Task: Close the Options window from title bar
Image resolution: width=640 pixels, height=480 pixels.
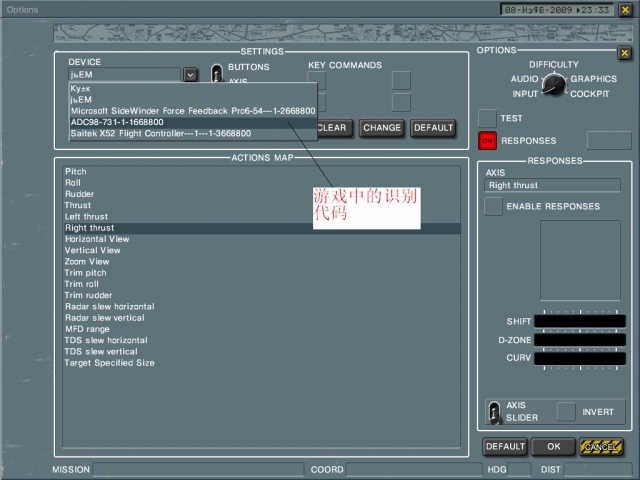Action: pos(625,9)
